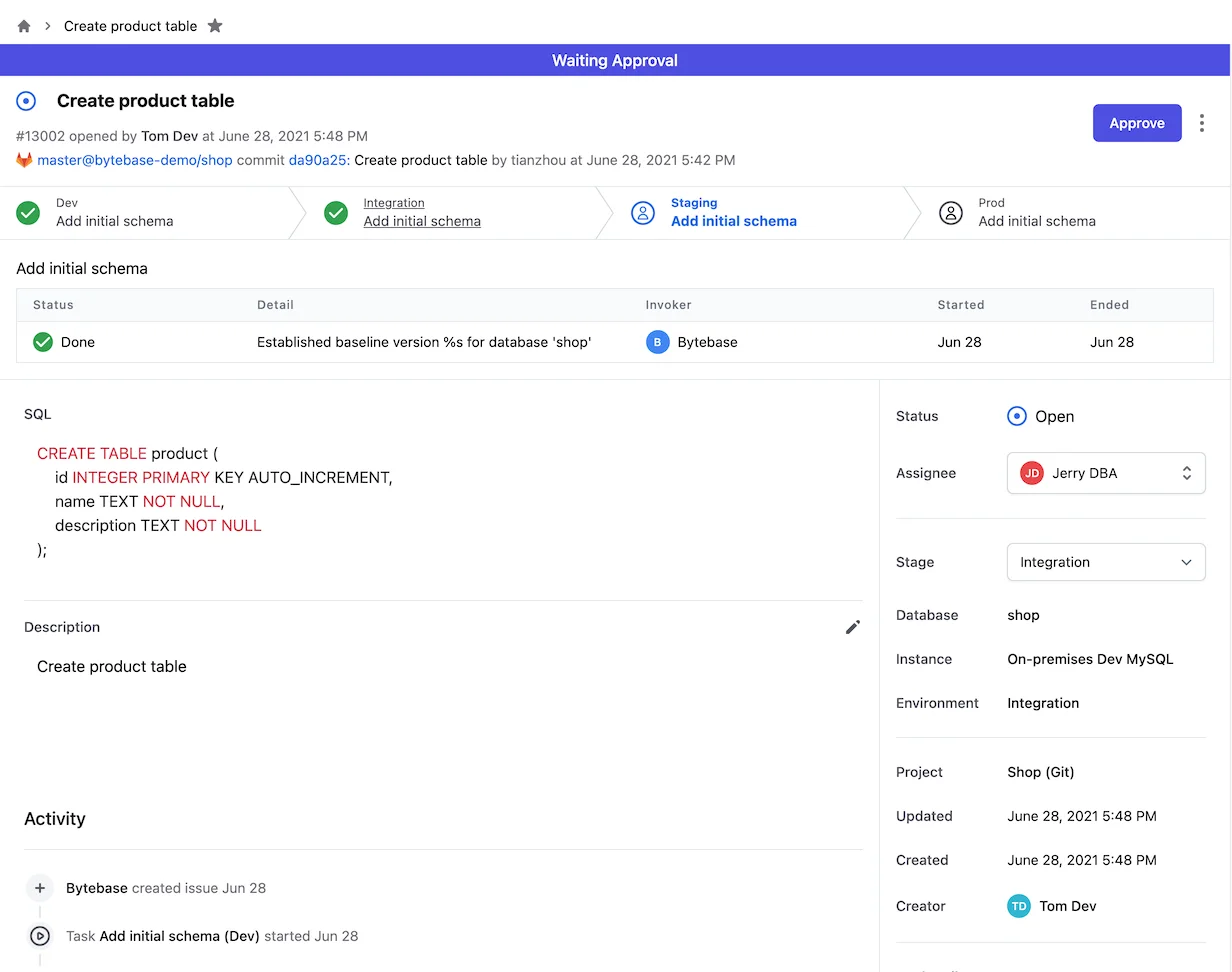Click the Open status radio icon
Screen dimensions: 1232x972
[1016, 416]
